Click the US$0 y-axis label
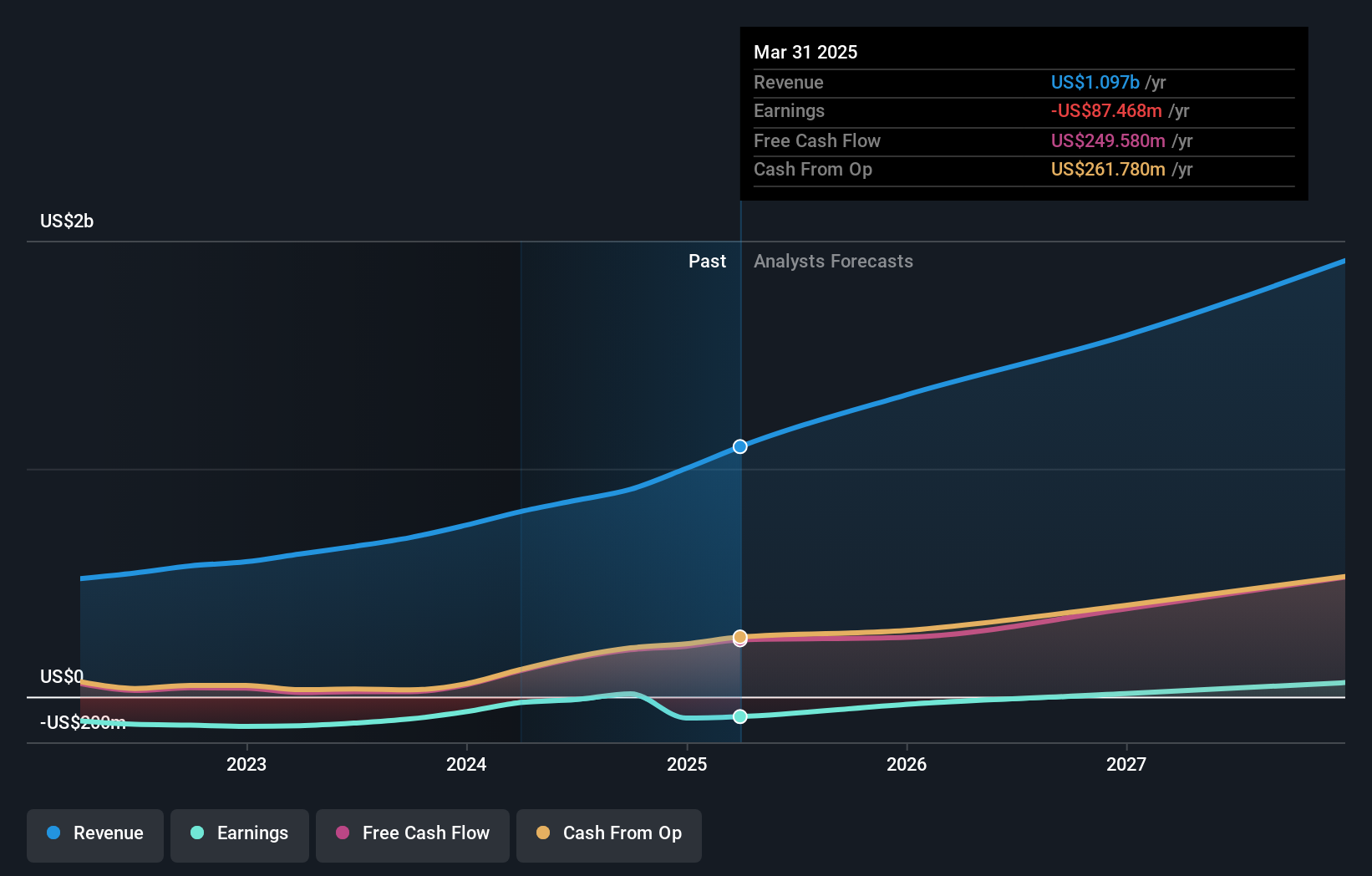The width and height of the screenshot is (1372, 876). click(62, 676)
